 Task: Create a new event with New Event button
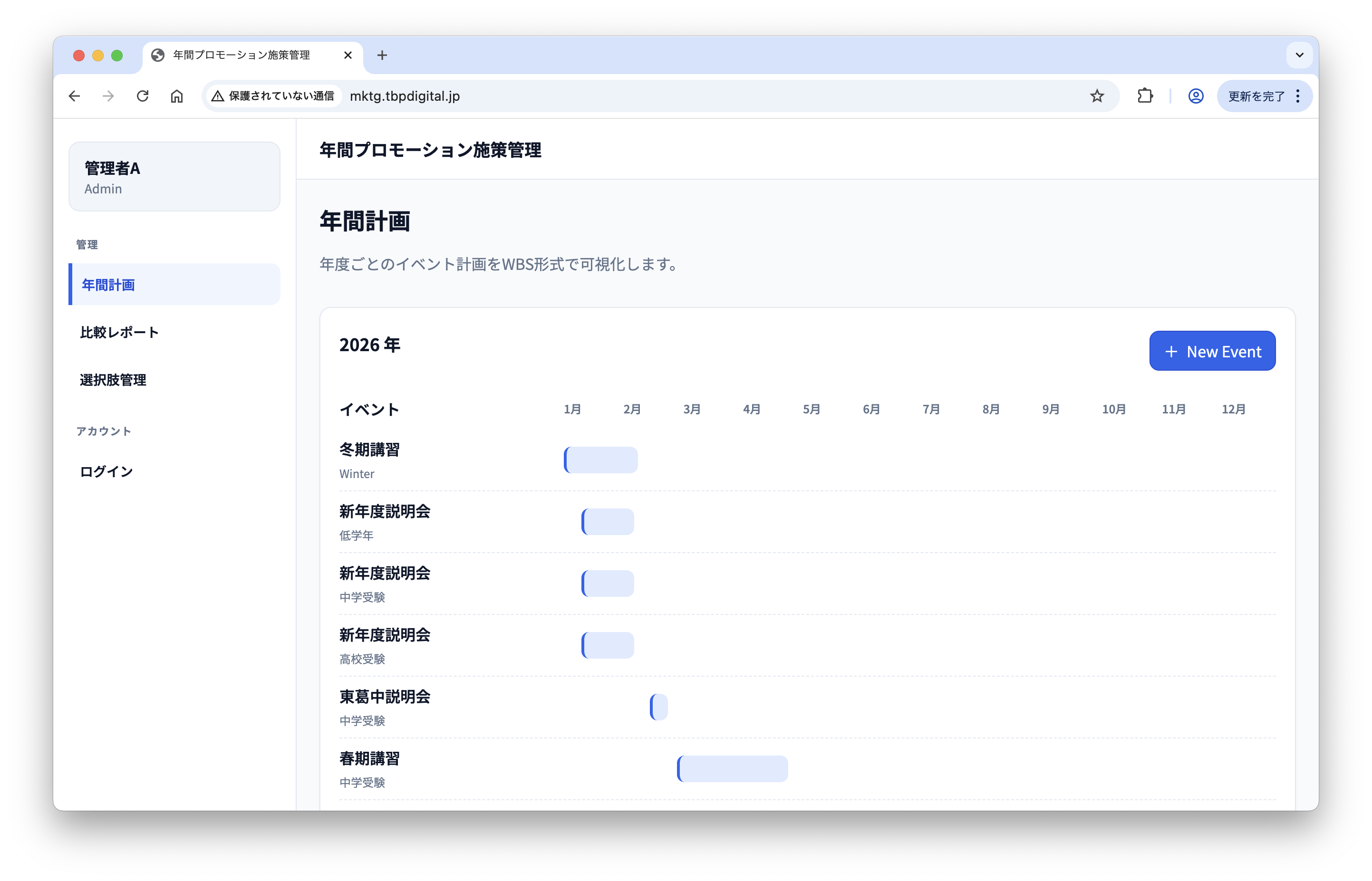point(1212,351)
